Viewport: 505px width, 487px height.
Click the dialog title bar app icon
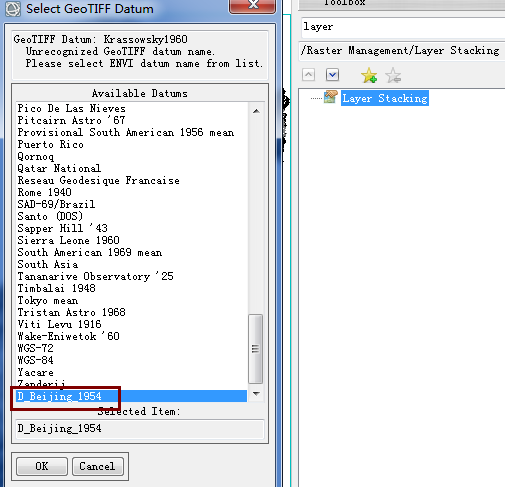coord(13,9)
